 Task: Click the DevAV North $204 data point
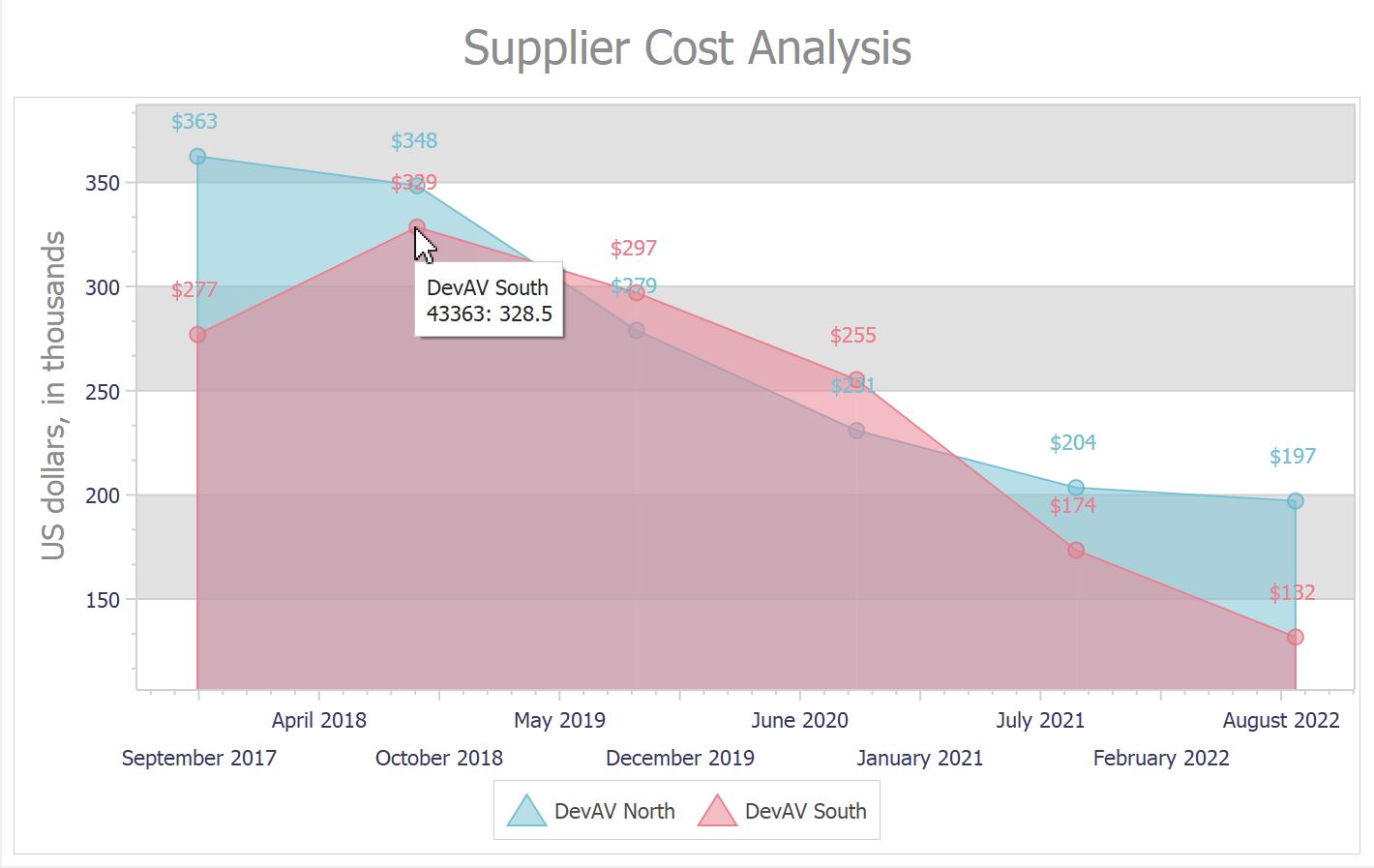pyautogui.click(x=1076, y=488)
